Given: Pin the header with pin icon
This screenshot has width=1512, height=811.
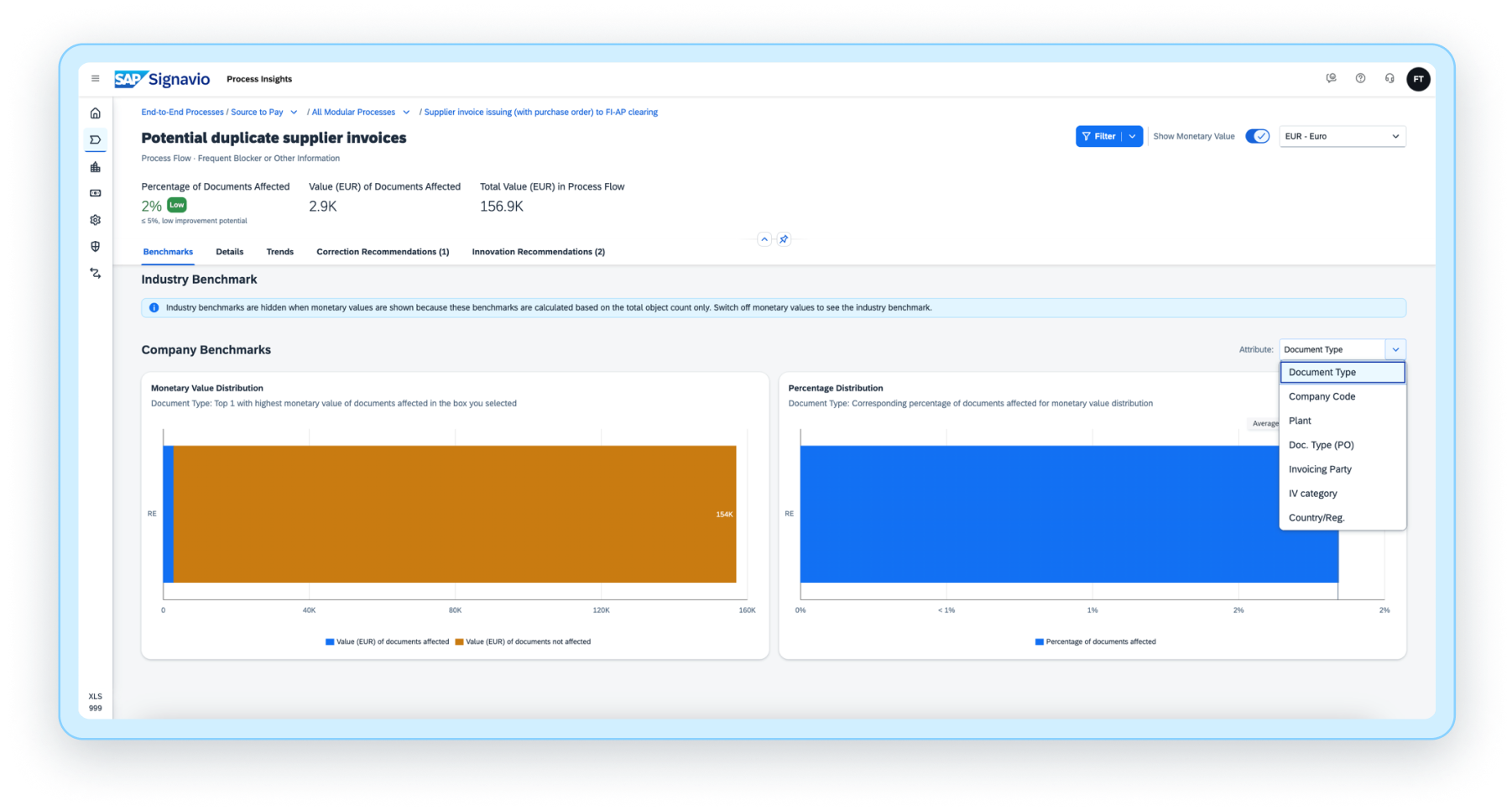Looking at the screenshot, I should click(x=784, y=239).
